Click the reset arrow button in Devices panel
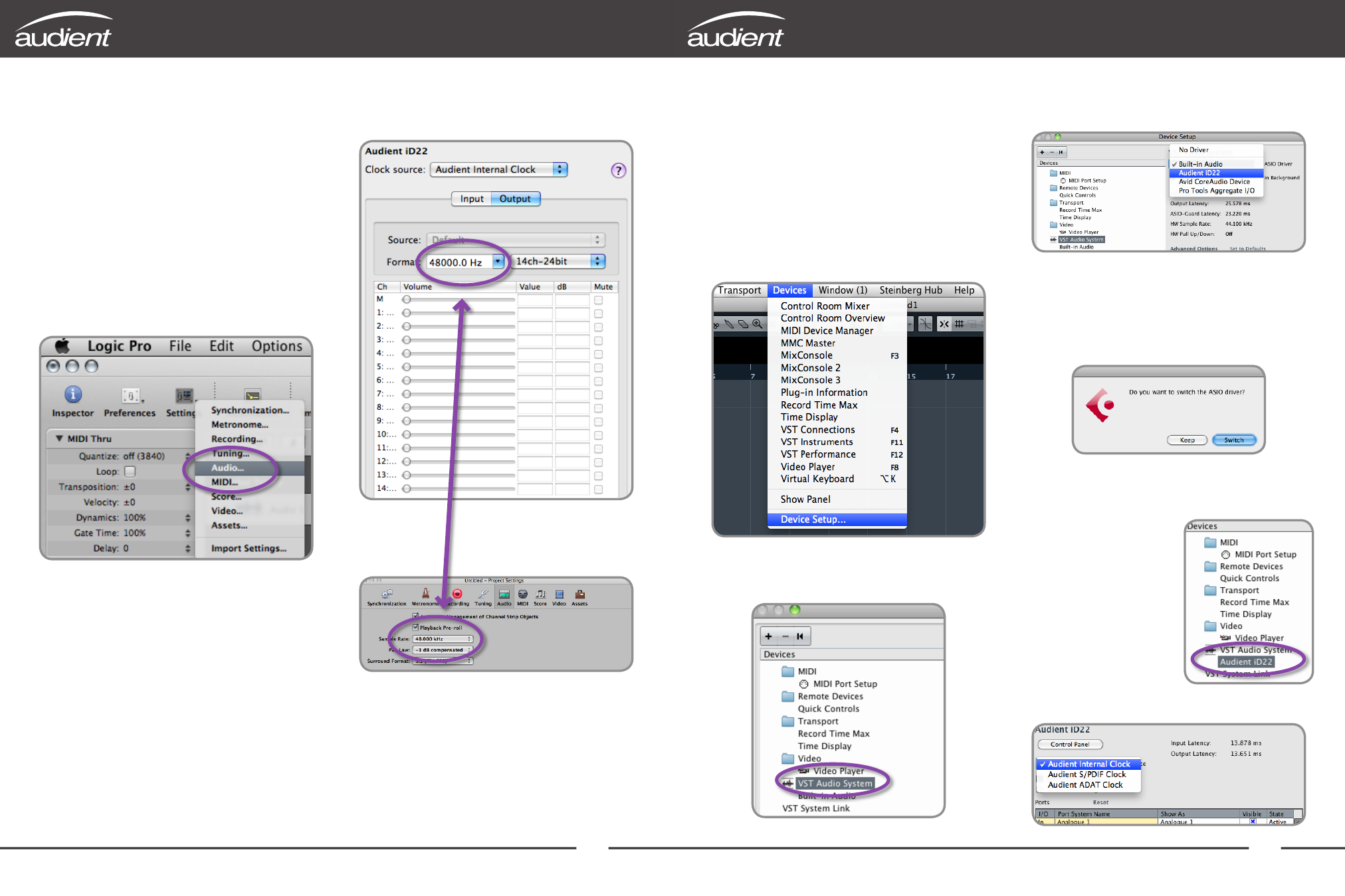Screen dimensions: 1345x896 tap(800, 636)
